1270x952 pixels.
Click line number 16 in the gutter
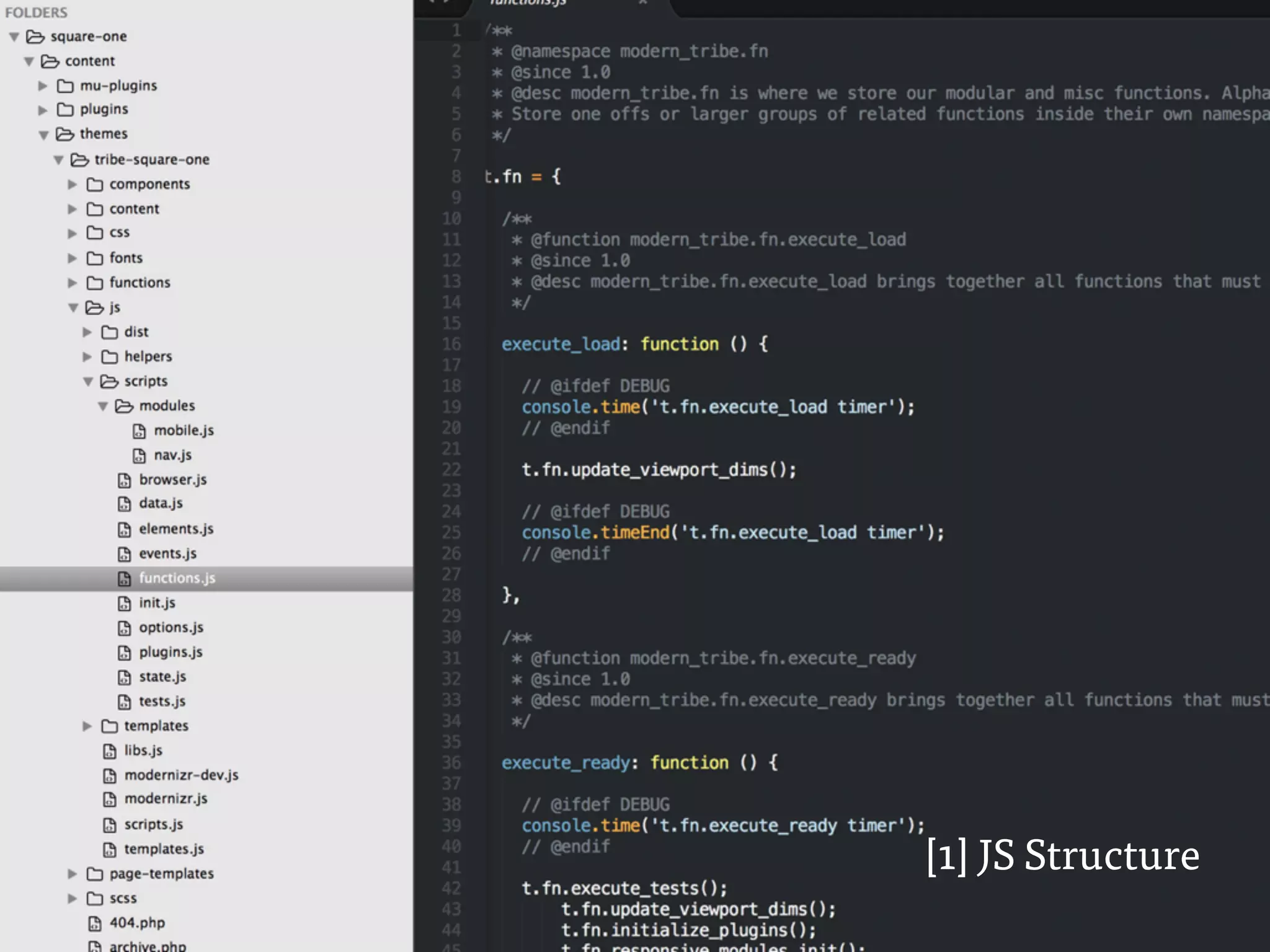[x=451, y=344]
